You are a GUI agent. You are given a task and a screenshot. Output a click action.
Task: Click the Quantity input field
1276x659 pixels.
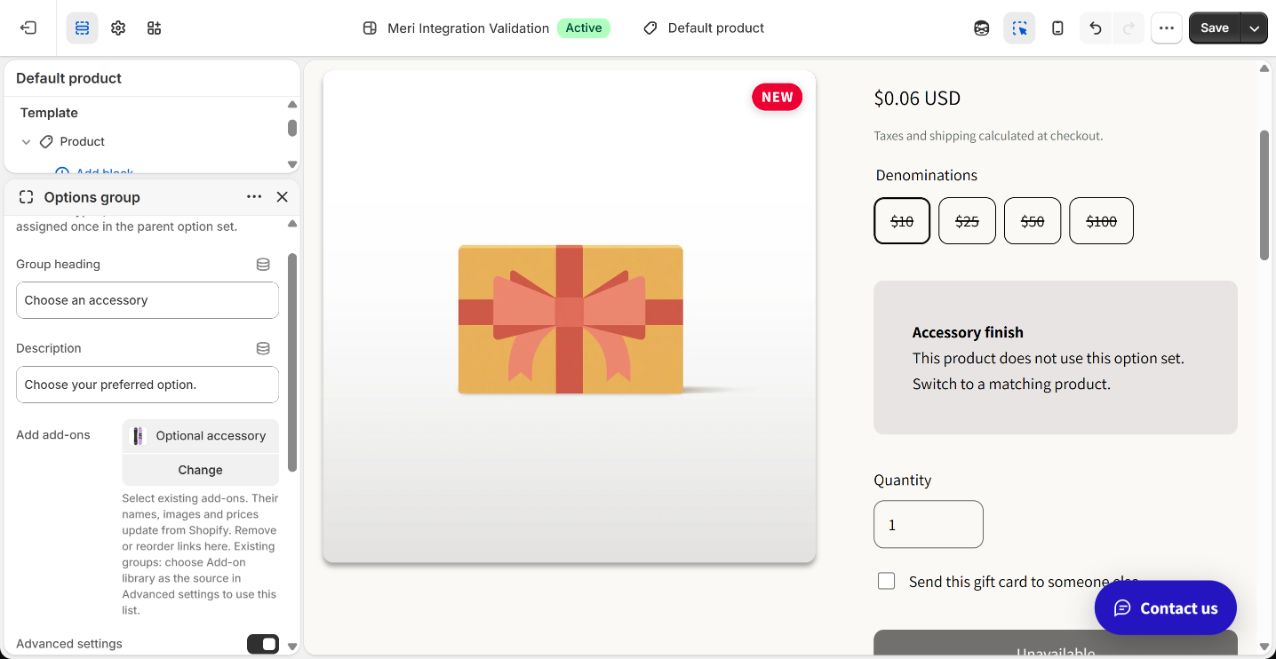tap(928, 524)
